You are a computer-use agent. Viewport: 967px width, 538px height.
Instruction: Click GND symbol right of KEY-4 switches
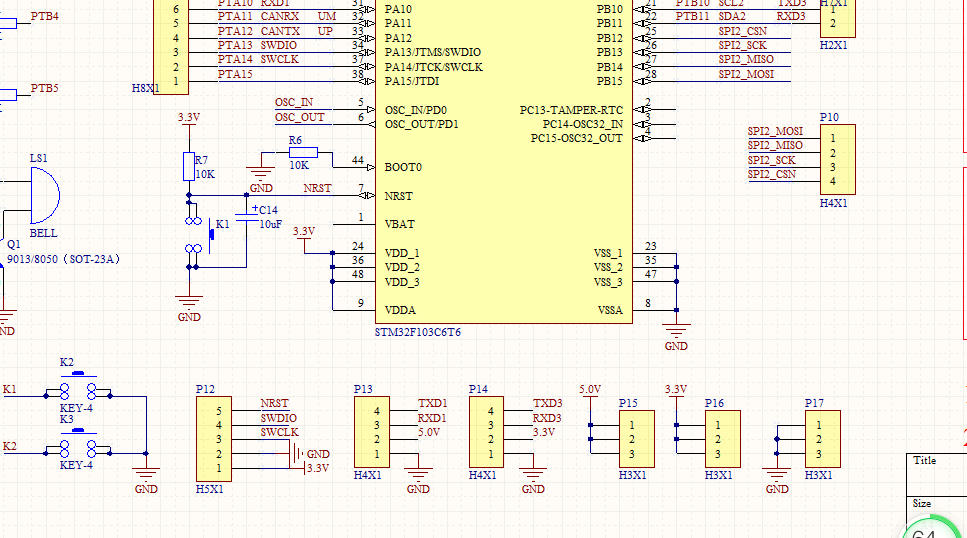click(146, 480)
